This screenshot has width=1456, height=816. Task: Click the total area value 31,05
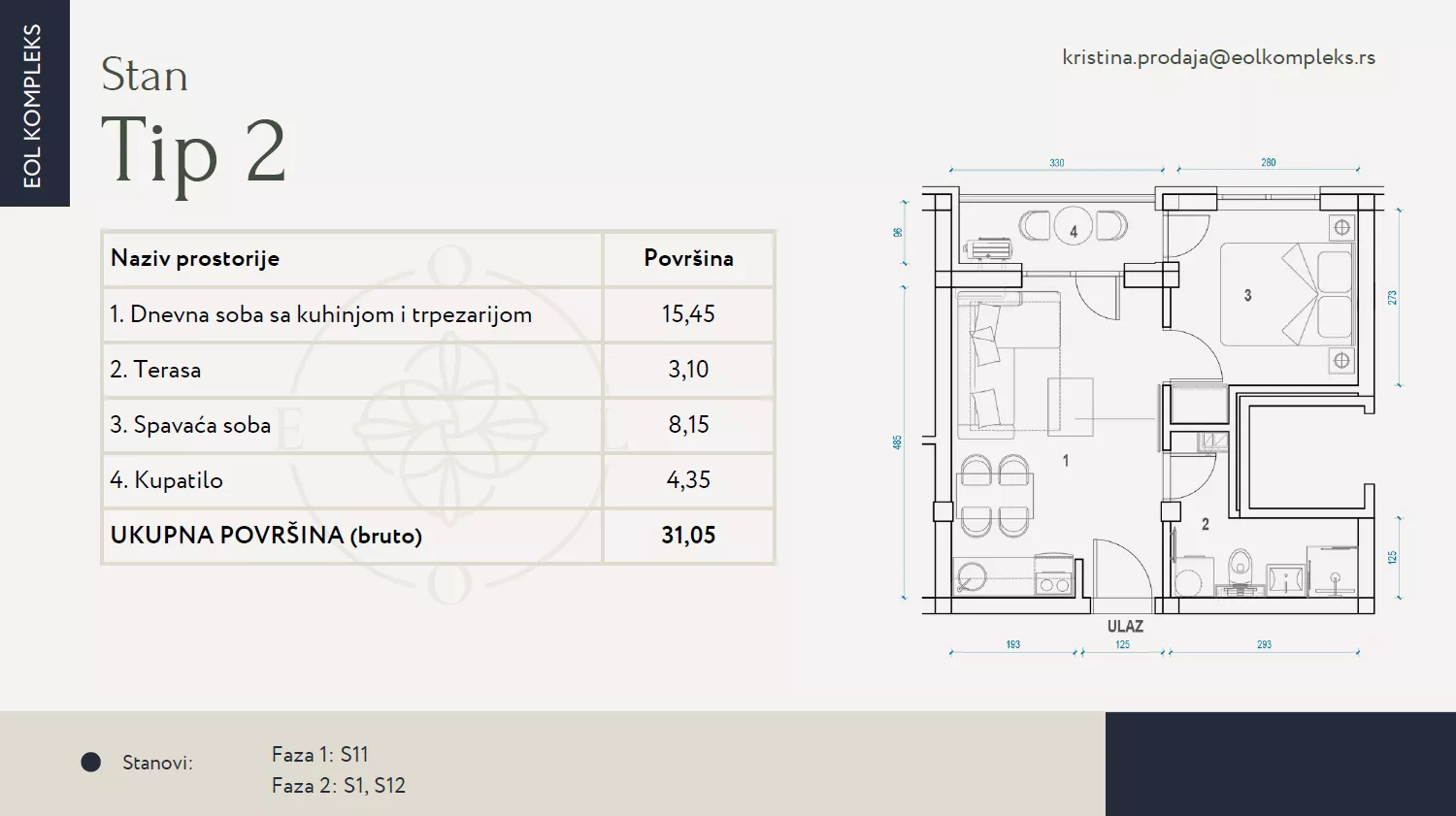coord(688,536)
